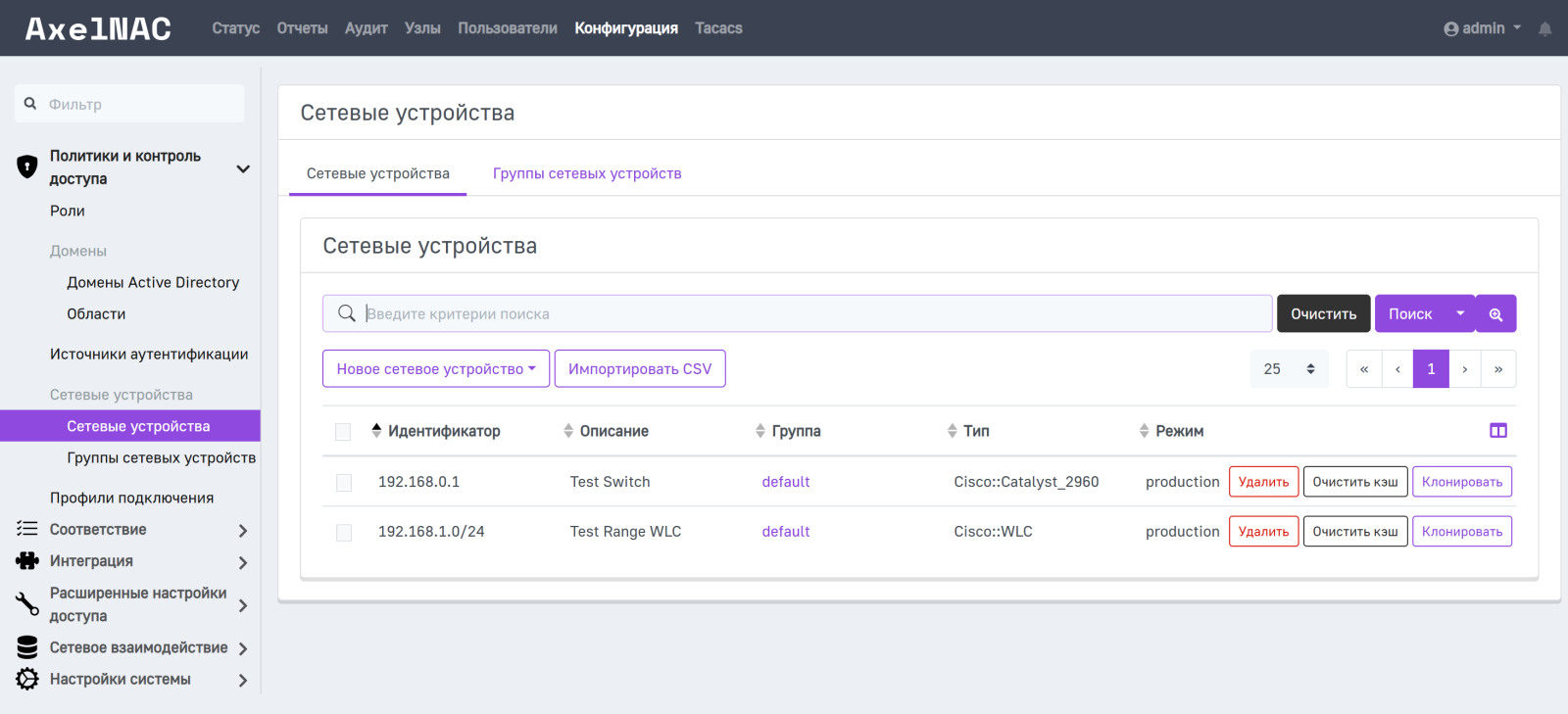This screenshot has height=714, width=1568.
Task: Toggle the select-all checkbox in table header
Action: 343,432
